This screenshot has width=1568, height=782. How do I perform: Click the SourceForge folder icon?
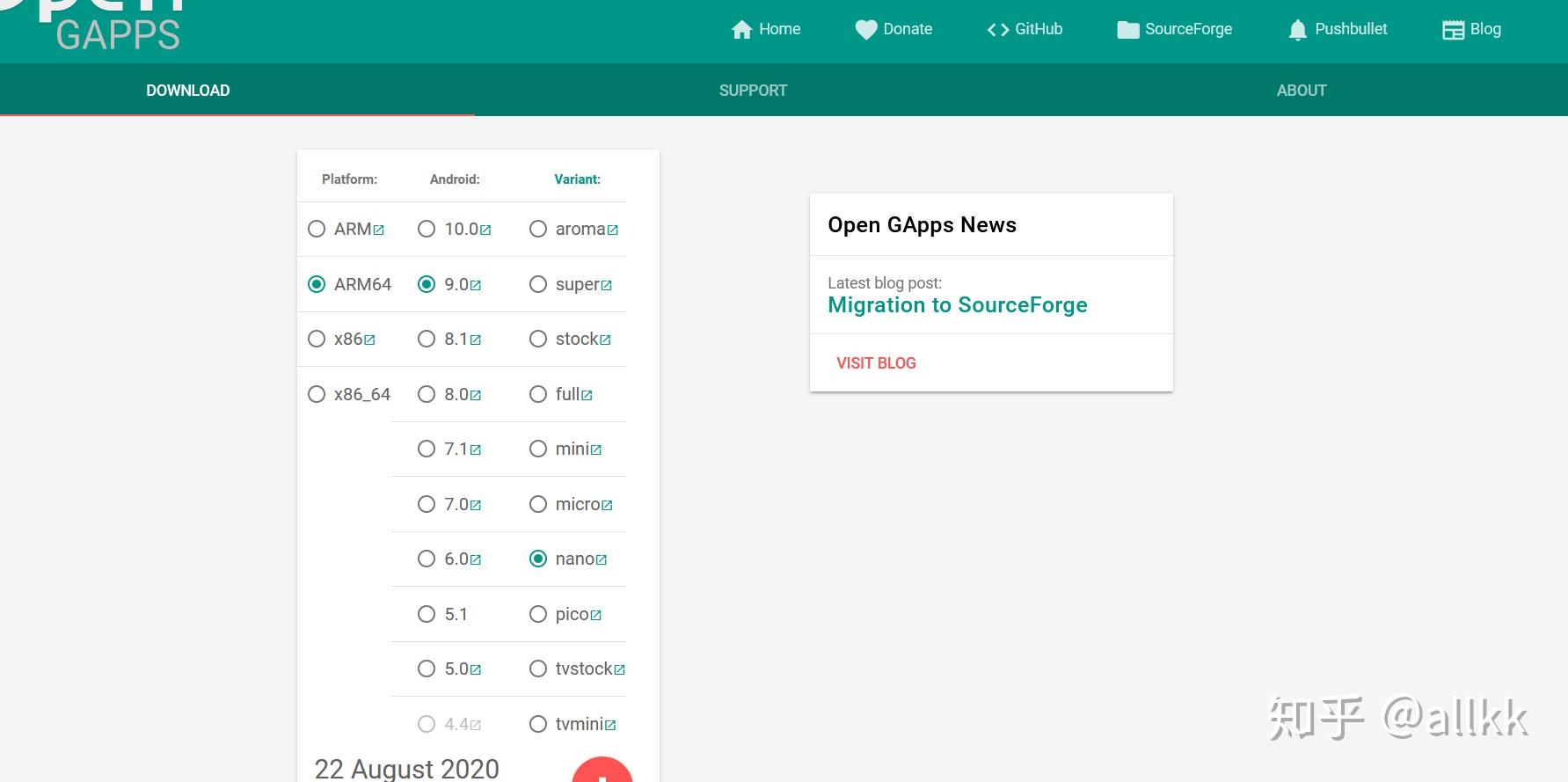(1128, 30)
